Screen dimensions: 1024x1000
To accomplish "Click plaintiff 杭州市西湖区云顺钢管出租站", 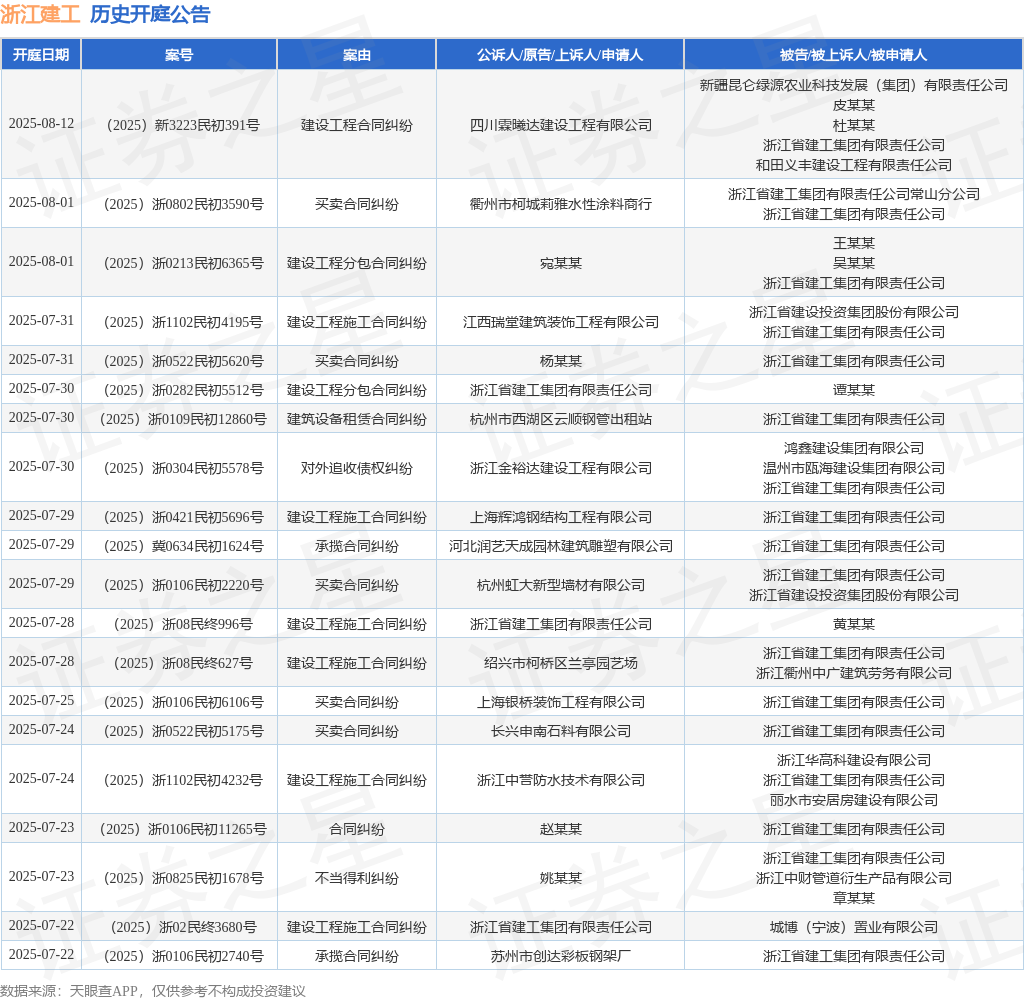I will (561, 419).
